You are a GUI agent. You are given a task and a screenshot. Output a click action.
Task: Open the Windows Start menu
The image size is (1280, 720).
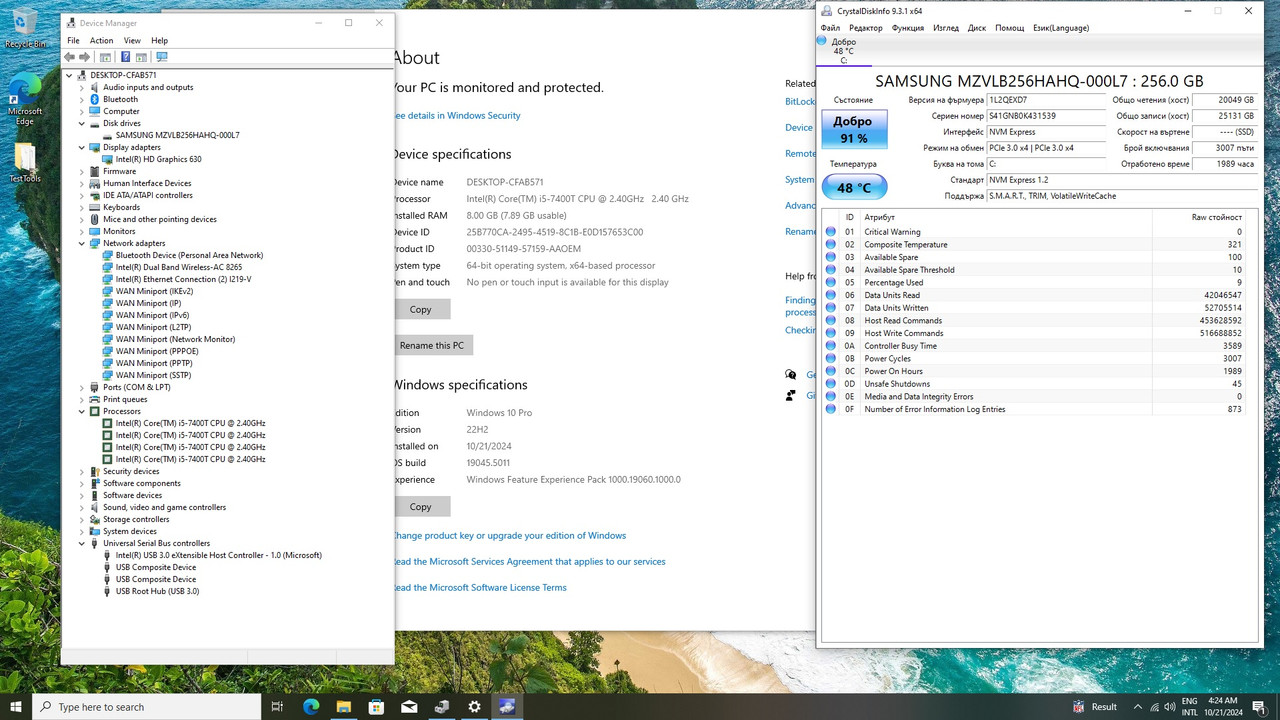click(16, 706)
